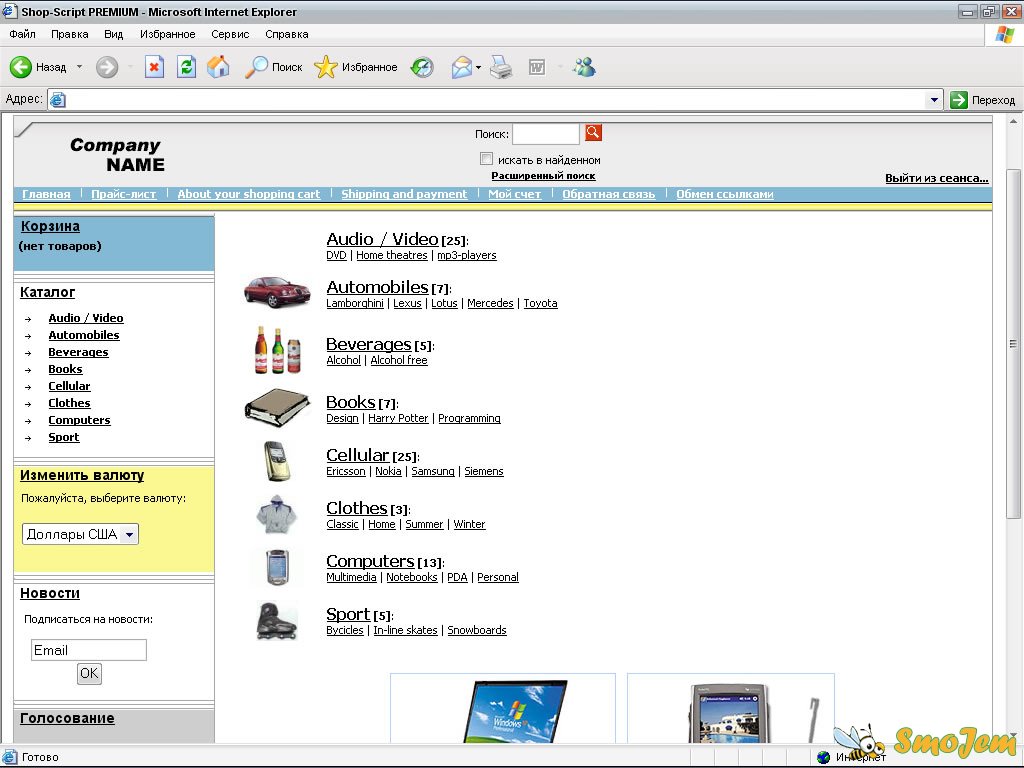The height and width of the screenshot is (768, 1024).
Task: Open the Вид menu
Action: click(114, 34)
